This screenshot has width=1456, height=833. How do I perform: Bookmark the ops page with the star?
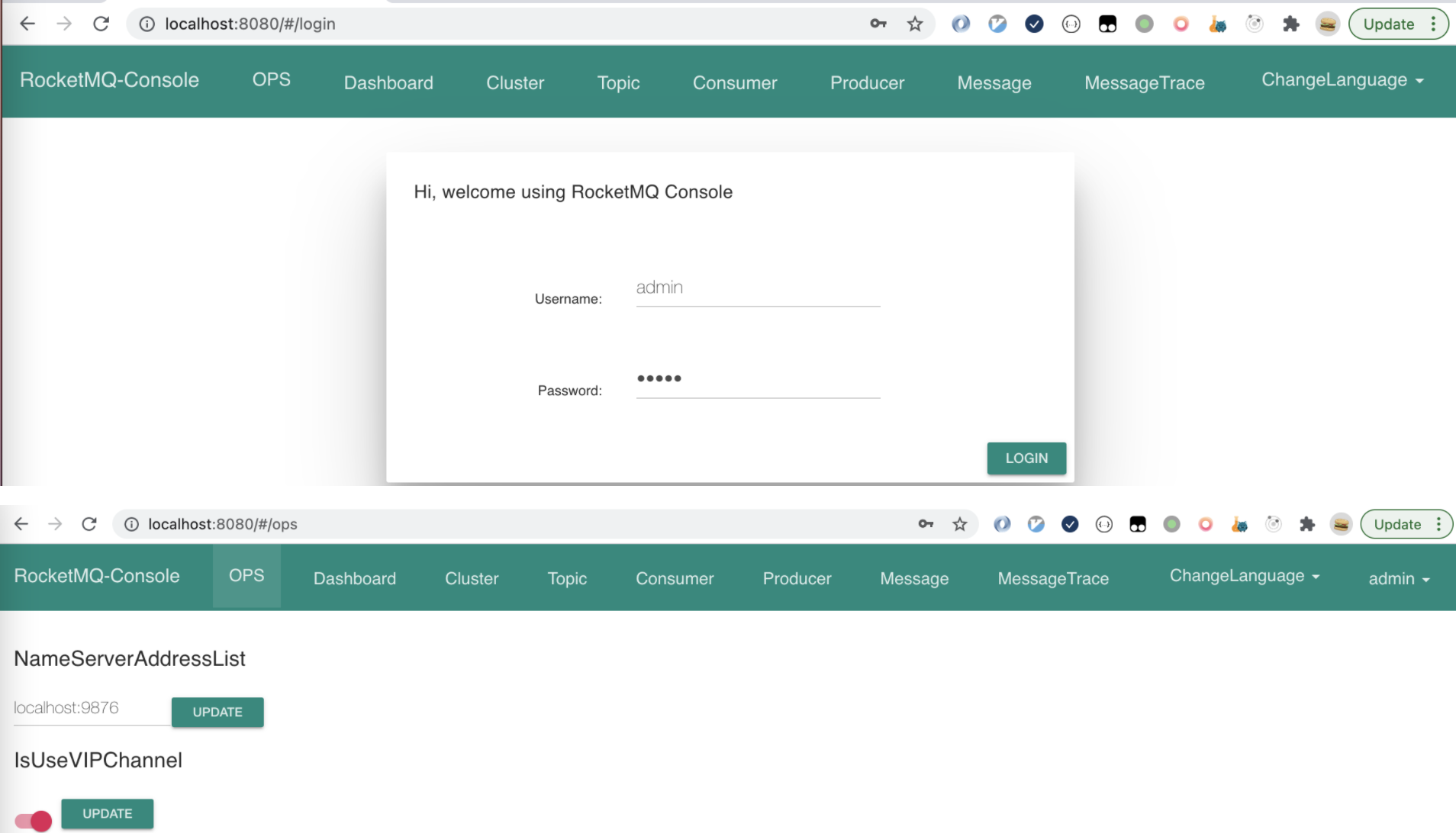[960, 524]
